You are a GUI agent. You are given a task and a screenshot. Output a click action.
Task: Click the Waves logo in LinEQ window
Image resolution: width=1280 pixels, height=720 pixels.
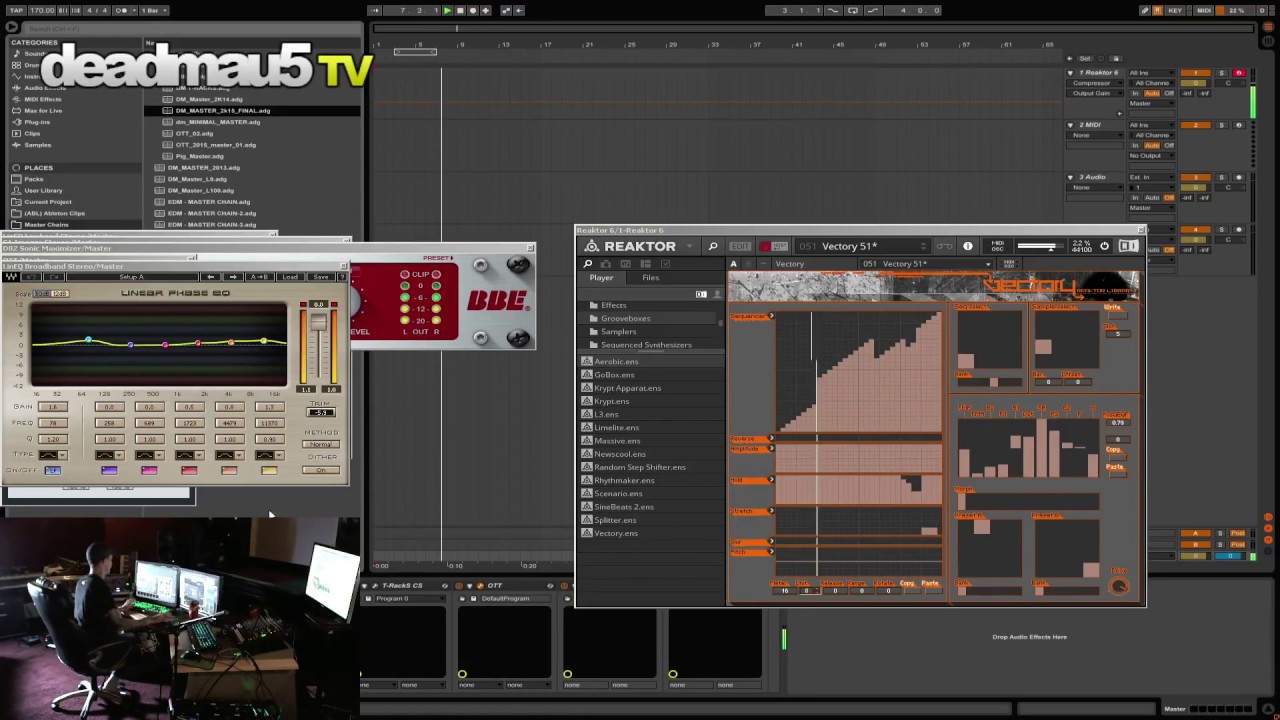pos(11,277)
